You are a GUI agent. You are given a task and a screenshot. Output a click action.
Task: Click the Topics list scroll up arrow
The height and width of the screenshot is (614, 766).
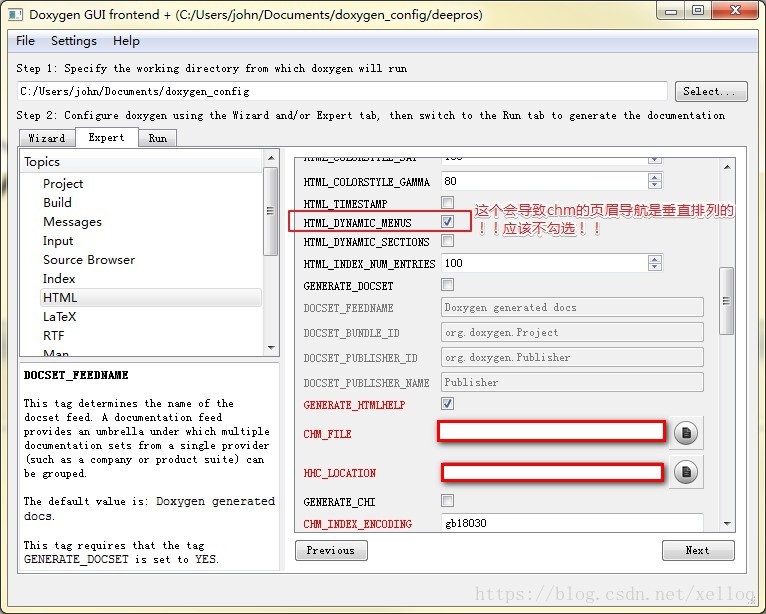coord(271,158)
